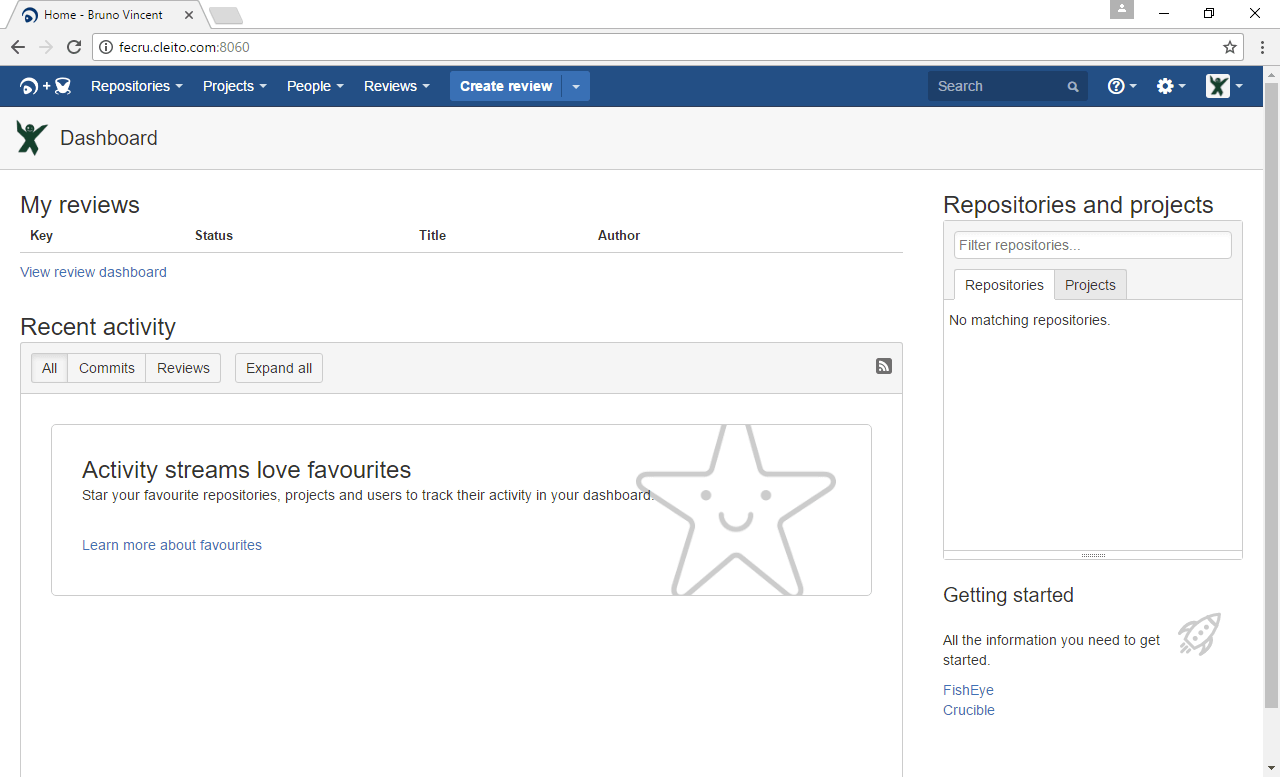
Task: Click the address bar URL
Action: click(x=184, y=47)
